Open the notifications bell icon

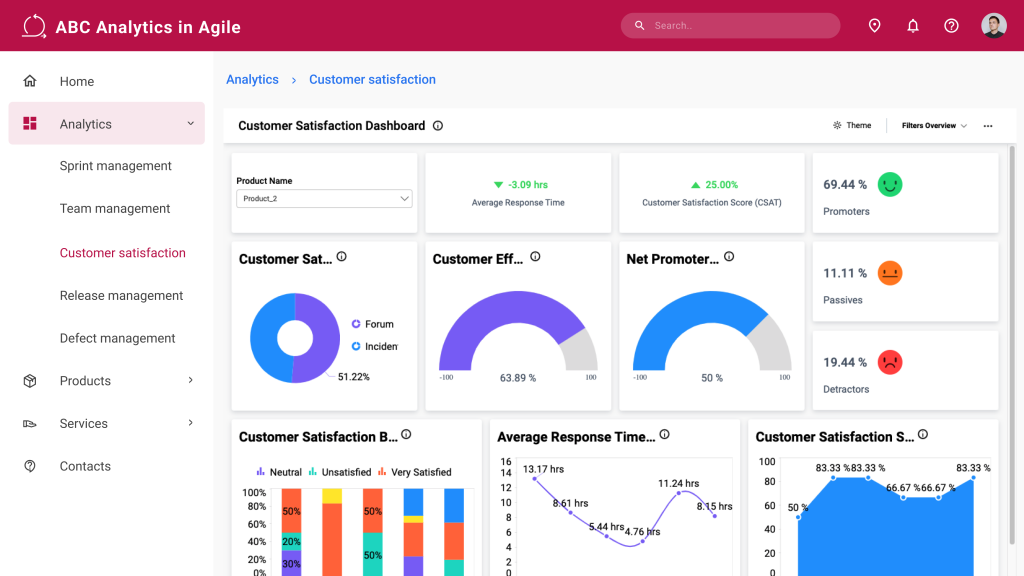pyautogui.click(x=912, y=25)
